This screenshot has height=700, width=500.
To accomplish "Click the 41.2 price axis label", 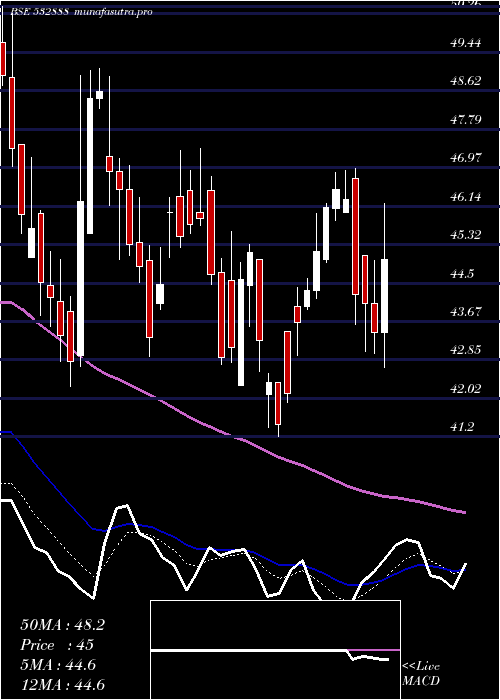I will [x=462, y=427].
